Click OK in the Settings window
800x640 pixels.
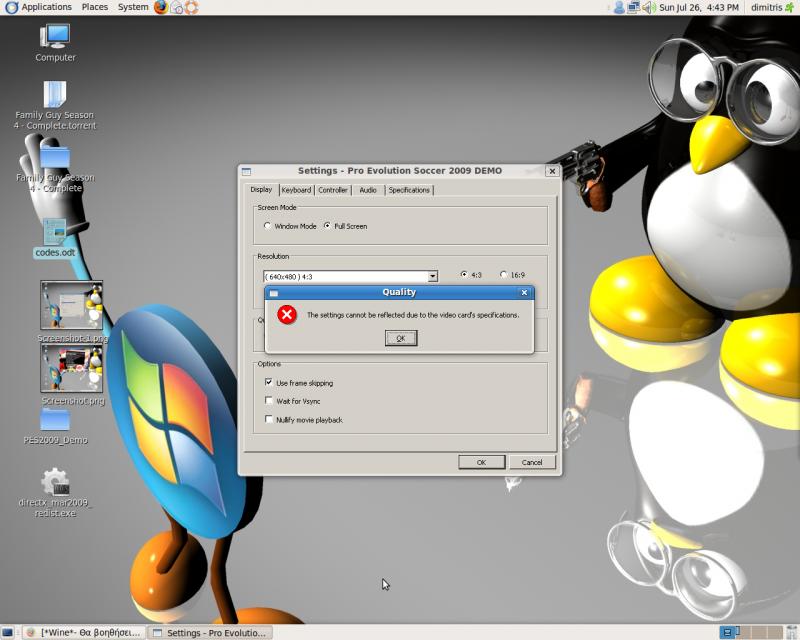482,462
